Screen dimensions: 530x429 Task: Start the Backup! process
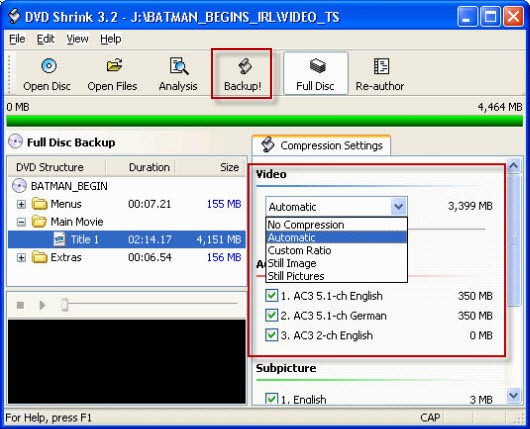tap(242, 74)
